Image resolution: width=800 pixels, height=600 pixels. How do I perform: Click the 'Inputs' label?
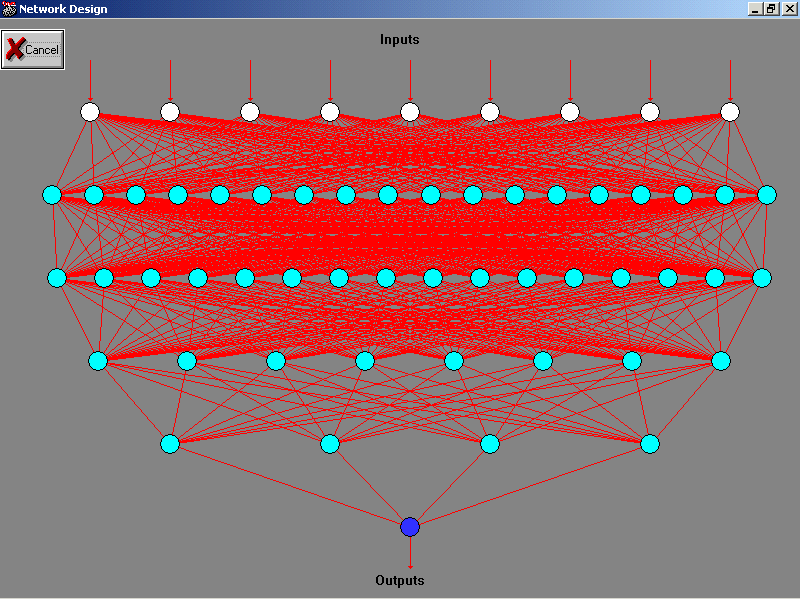pos(399,39)
